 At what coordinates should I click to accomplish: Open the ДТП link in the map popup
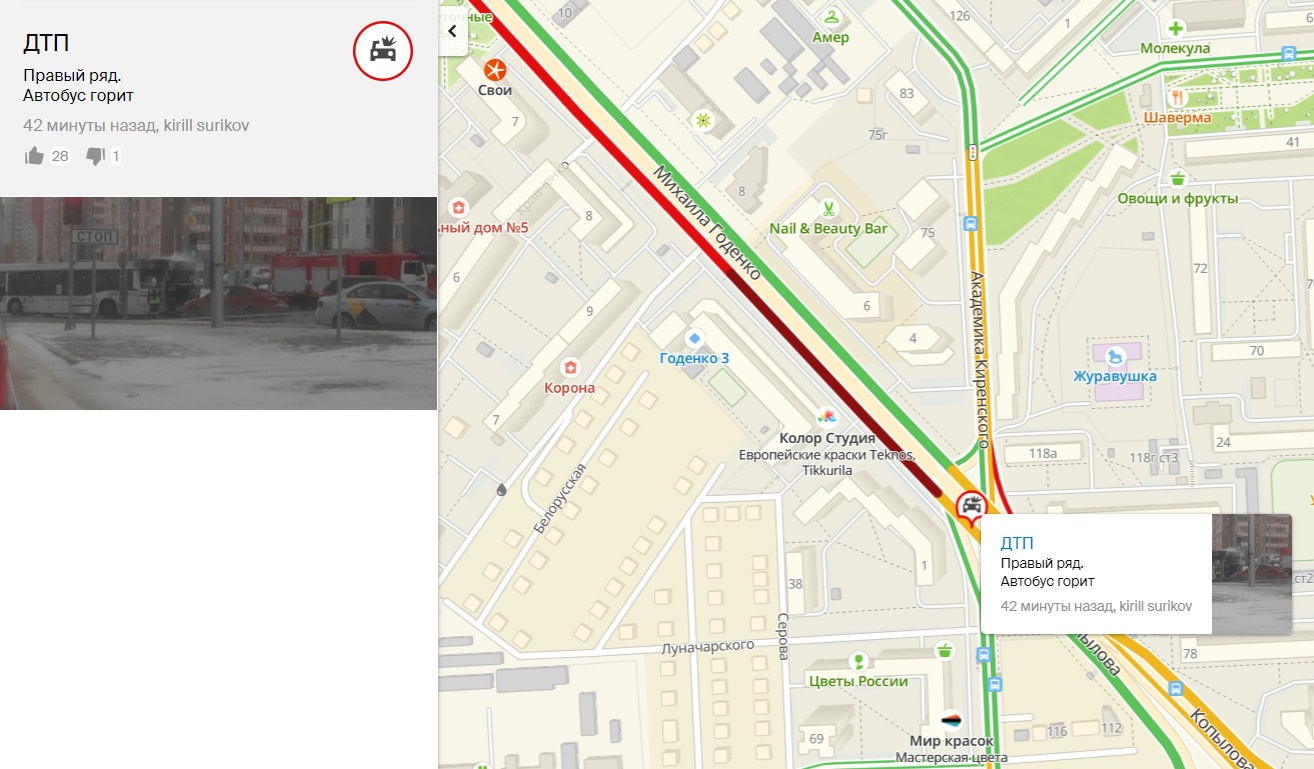tap(1017, 543)
